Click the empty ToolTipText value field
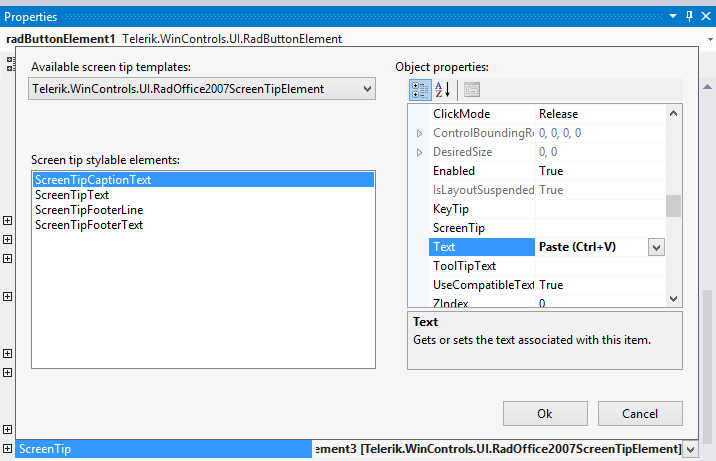Image resolution: width=716 pixels, height=461 pixels. click(x=600, y=266)
